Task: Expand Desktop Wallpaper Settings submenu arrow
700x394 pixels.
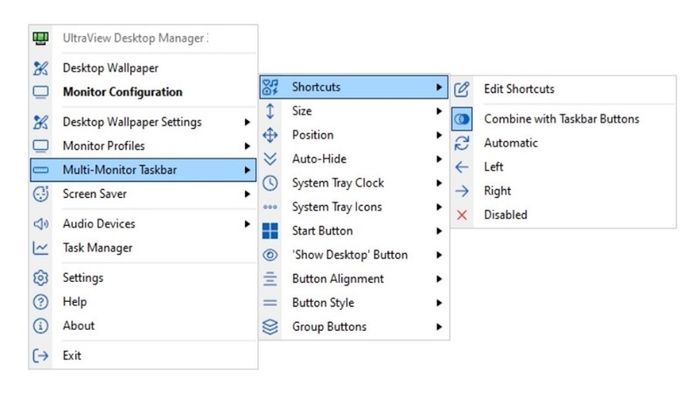Action: click(247, 122)
